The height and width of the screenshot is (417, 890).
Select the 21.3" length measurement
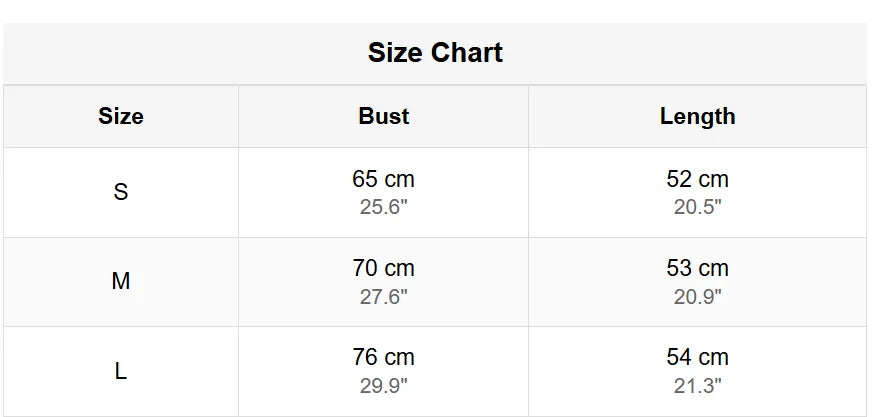click(698, 386)
